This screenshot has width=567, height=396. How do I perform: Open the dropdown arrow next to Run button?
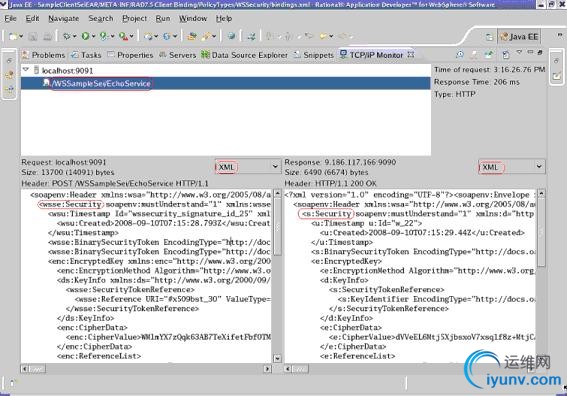click(x=93, y=36)
